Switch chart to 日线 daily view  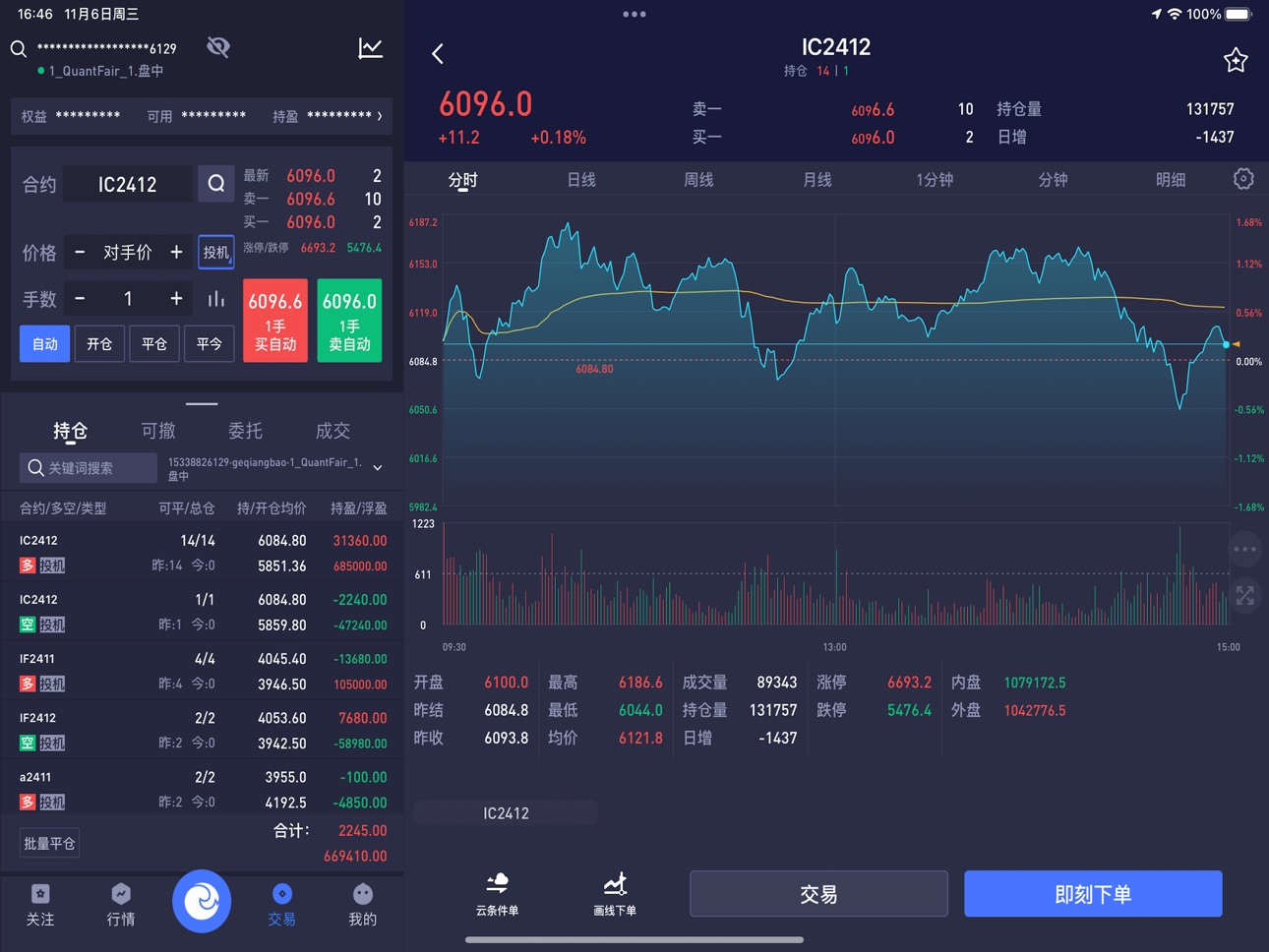click(x=580, y=180)
